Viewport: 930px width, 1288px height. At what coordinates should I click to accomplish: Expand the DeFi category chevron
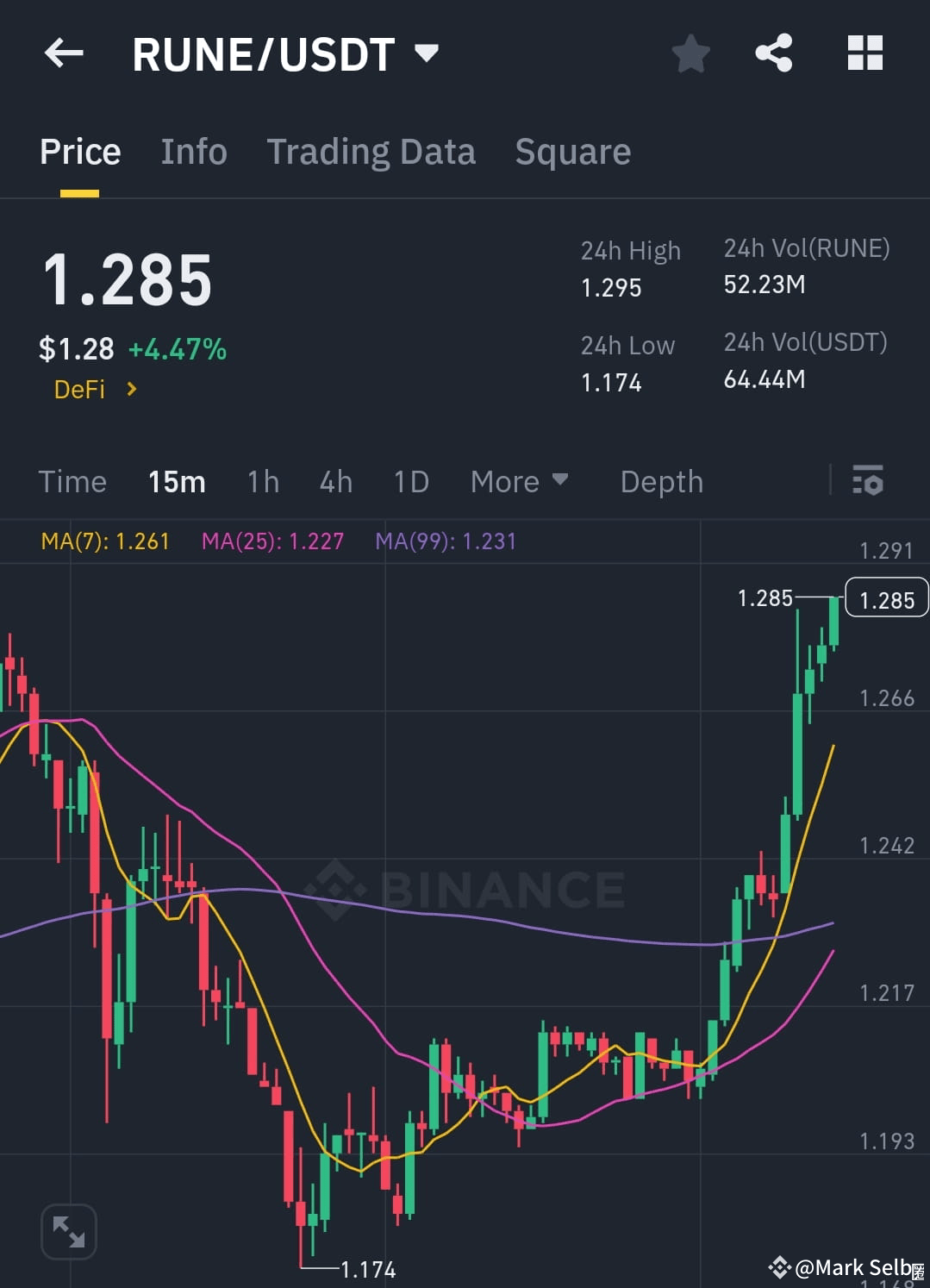(131, 389)
